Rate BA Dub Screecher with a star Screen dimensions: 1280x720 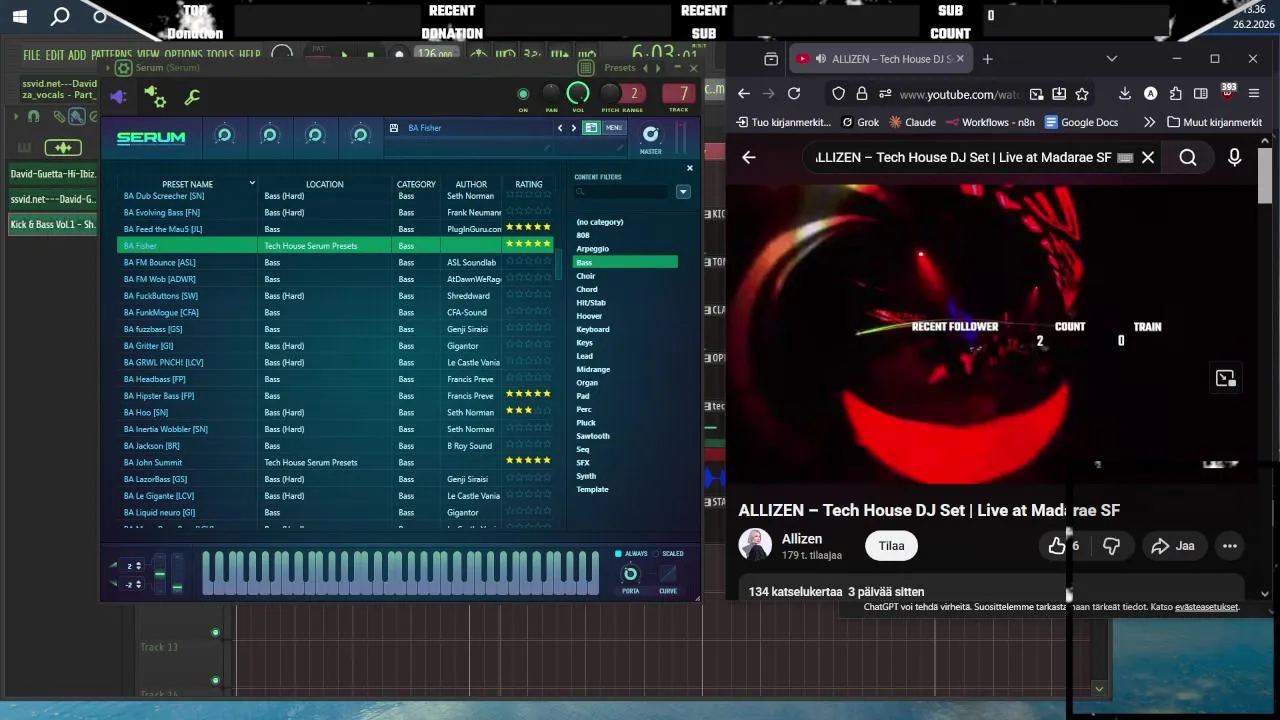(529, 195)
